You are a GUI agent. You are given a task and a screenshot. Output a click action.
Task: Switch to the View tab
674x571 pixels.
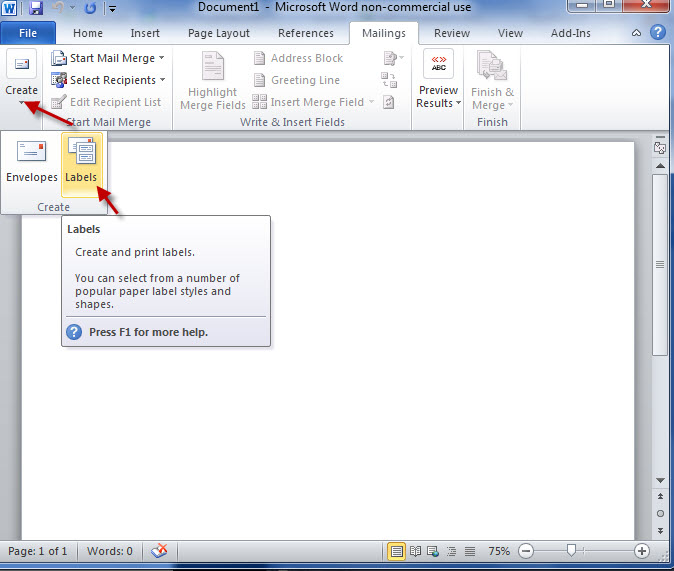510,33
